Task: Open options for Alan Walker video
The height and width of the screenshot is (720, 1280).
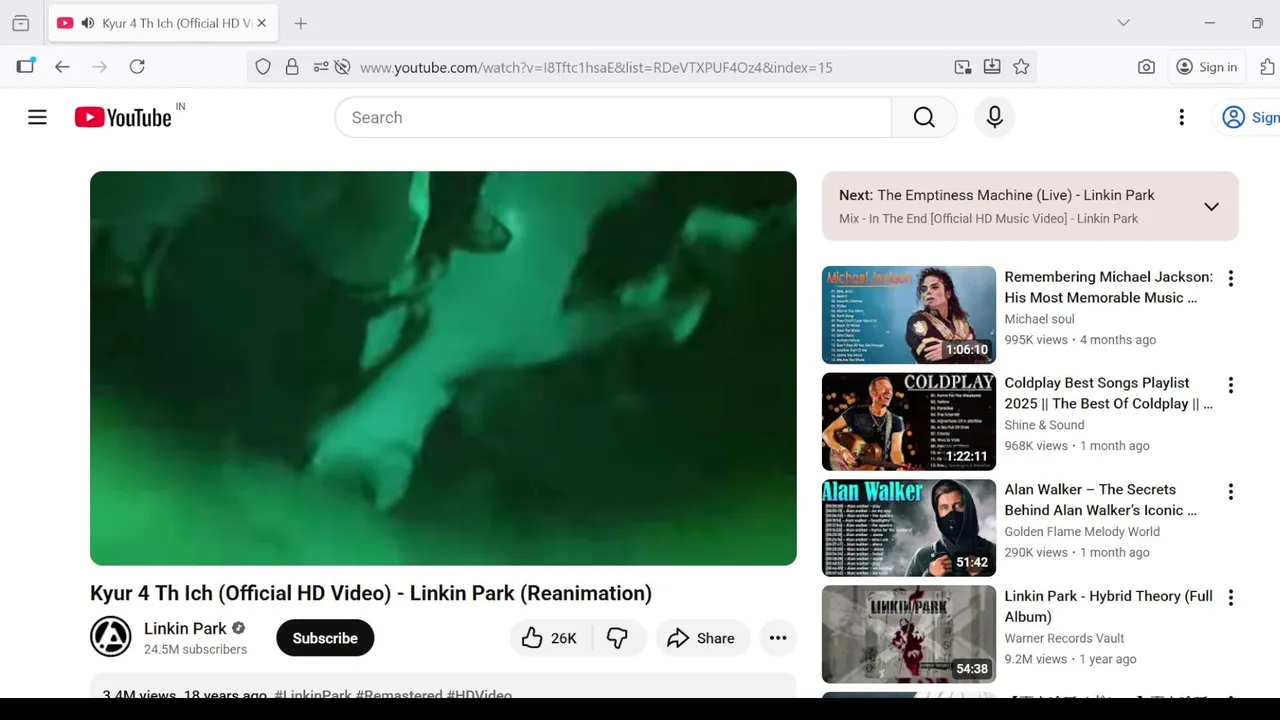Action: tap(1230, 492)
